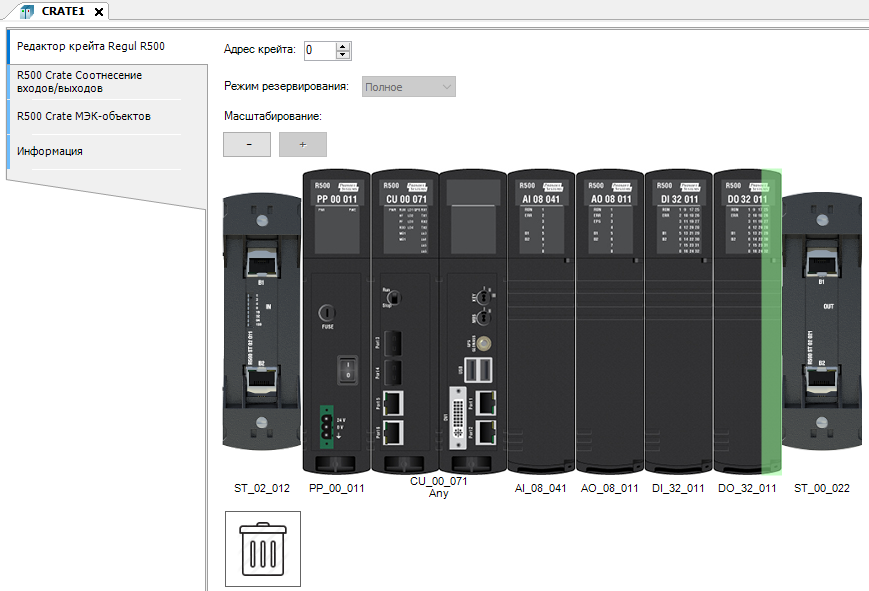Select the DI 32 011 digital input module
Image resolution: width=869 pixels, height=591 pixels.
tap(679, 320)
